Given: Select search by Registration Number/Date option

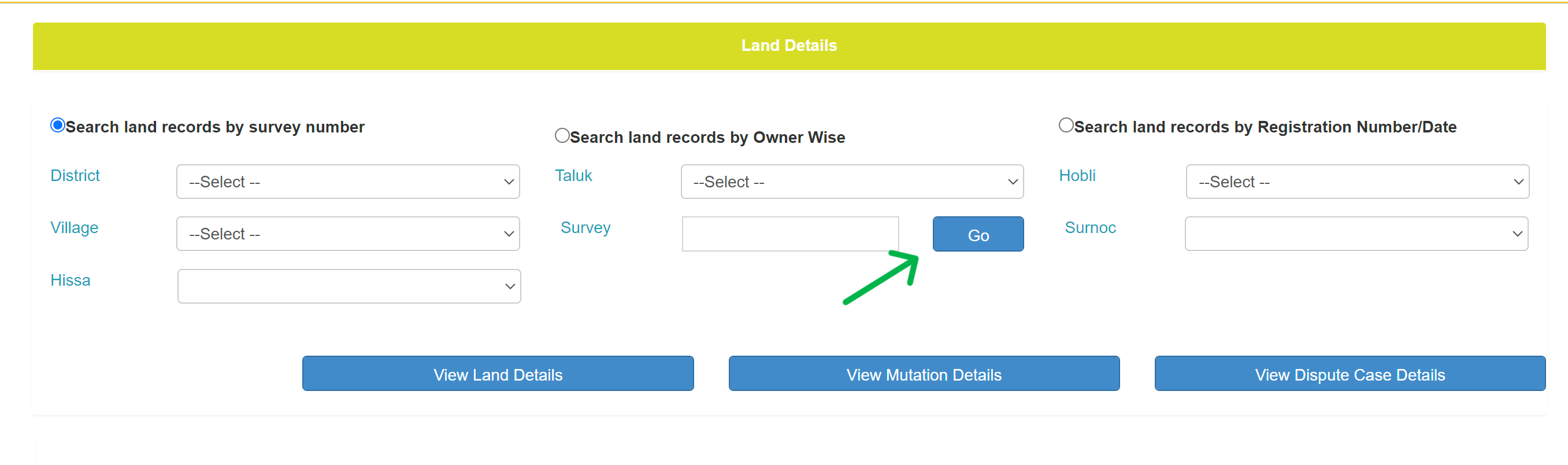Looking at the screenshot, I should [1066, 126].
